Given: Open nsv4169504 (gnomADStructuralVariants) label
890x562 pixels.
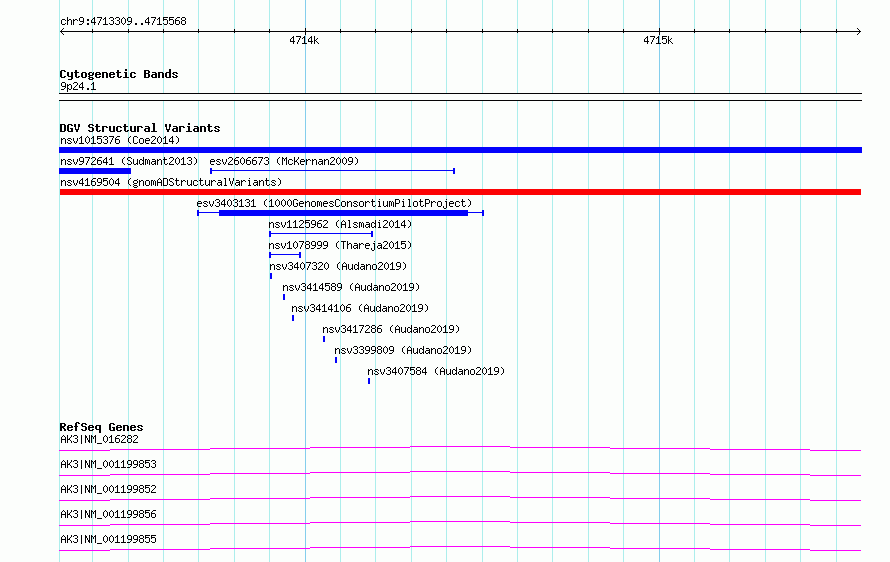Looking at the screenshot, I should pyautogui.click(x=171, y=182).
